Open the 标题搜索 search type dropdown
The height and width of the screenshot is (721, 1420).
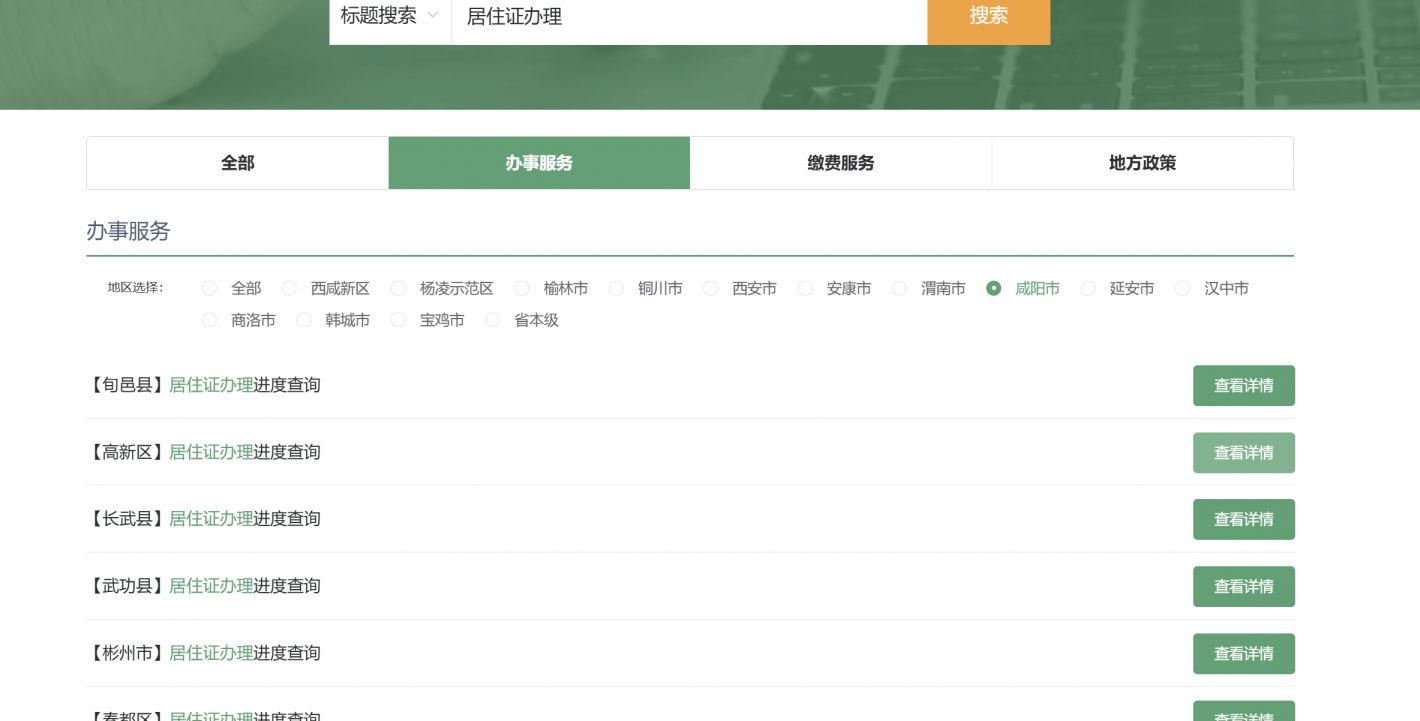[389, 16]
